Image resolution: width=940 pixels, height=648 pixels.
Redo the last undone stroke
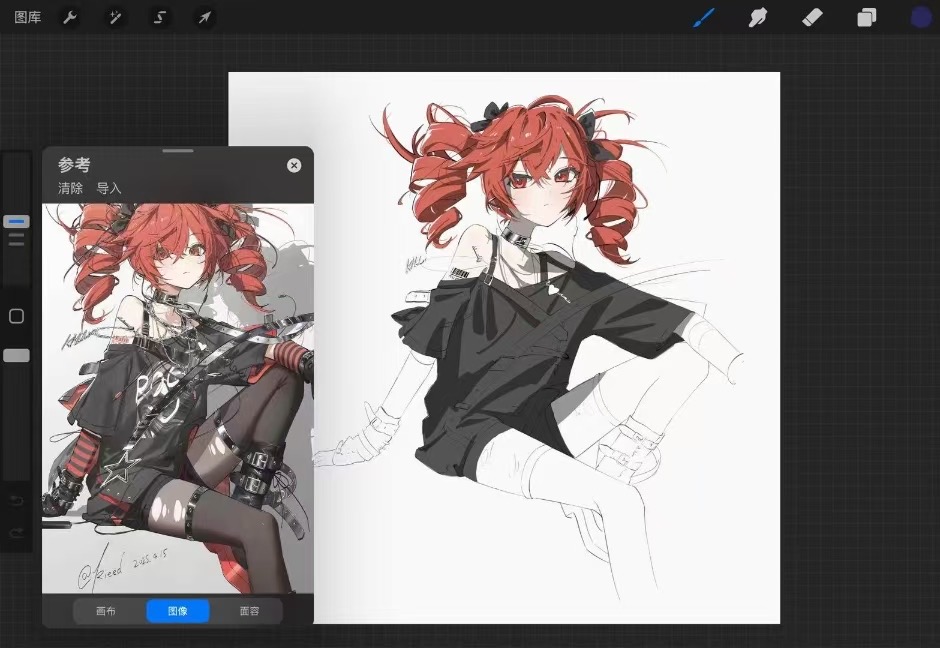pos(16,532)
